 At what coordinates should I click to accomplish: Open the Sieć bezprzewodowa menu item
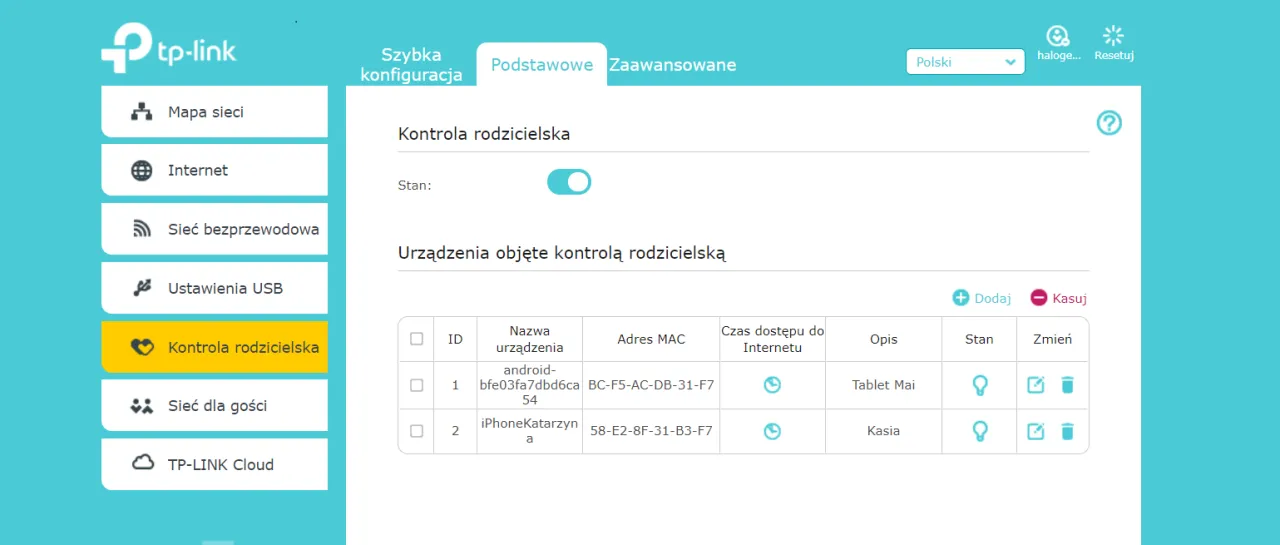(214, 229)
